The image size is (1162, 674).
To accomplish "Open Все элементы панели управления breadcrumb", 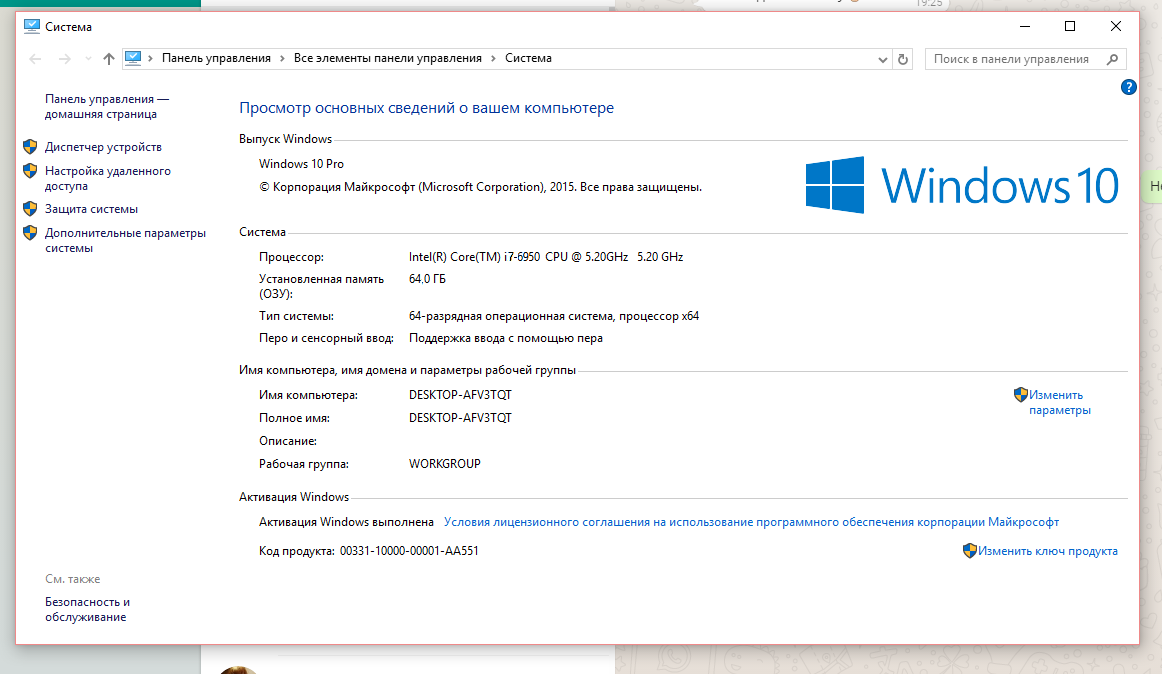I will [x=388, y=58].
